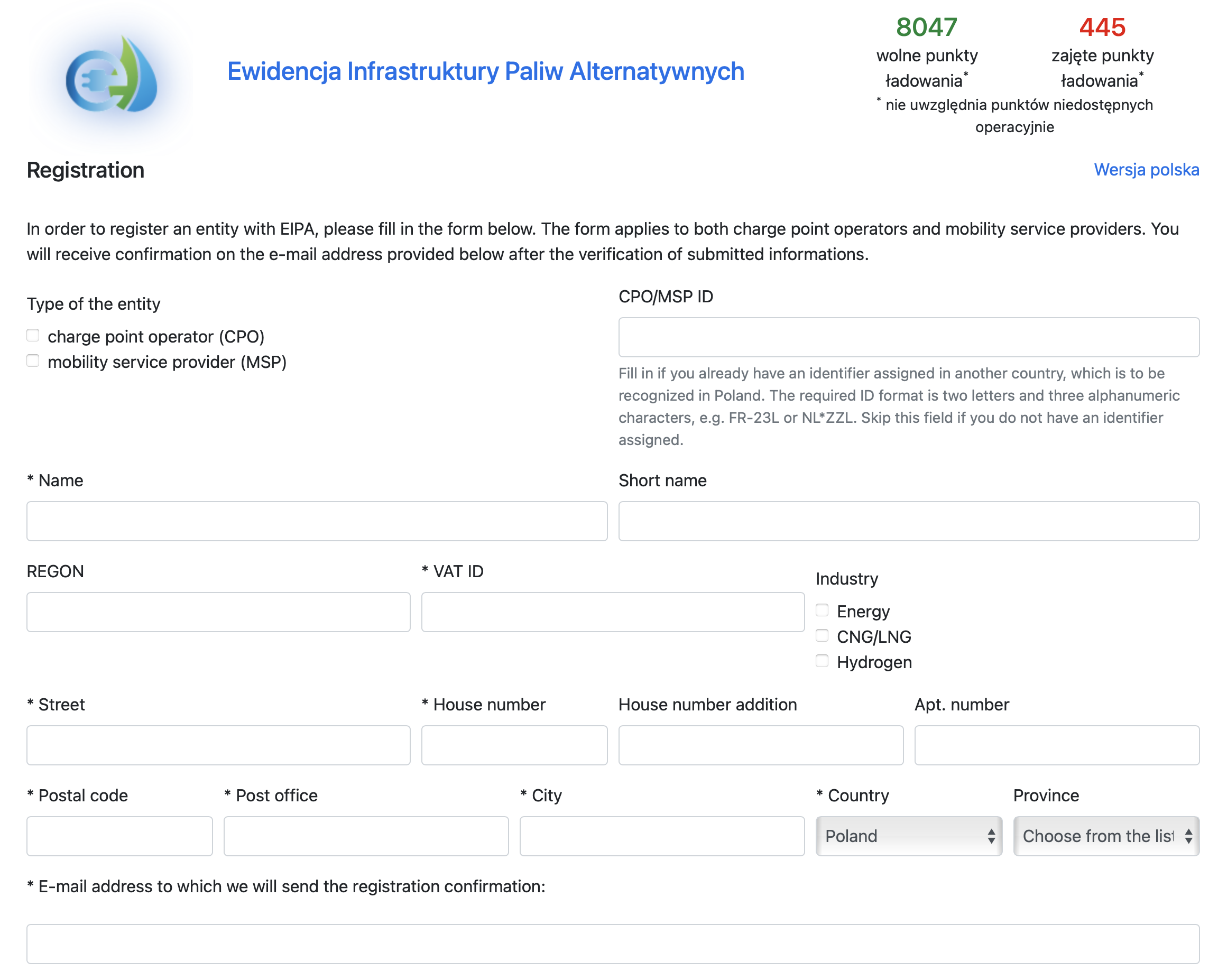
Task: Select the CNG/LNG industry checkbox
Action: click(822, 636)
